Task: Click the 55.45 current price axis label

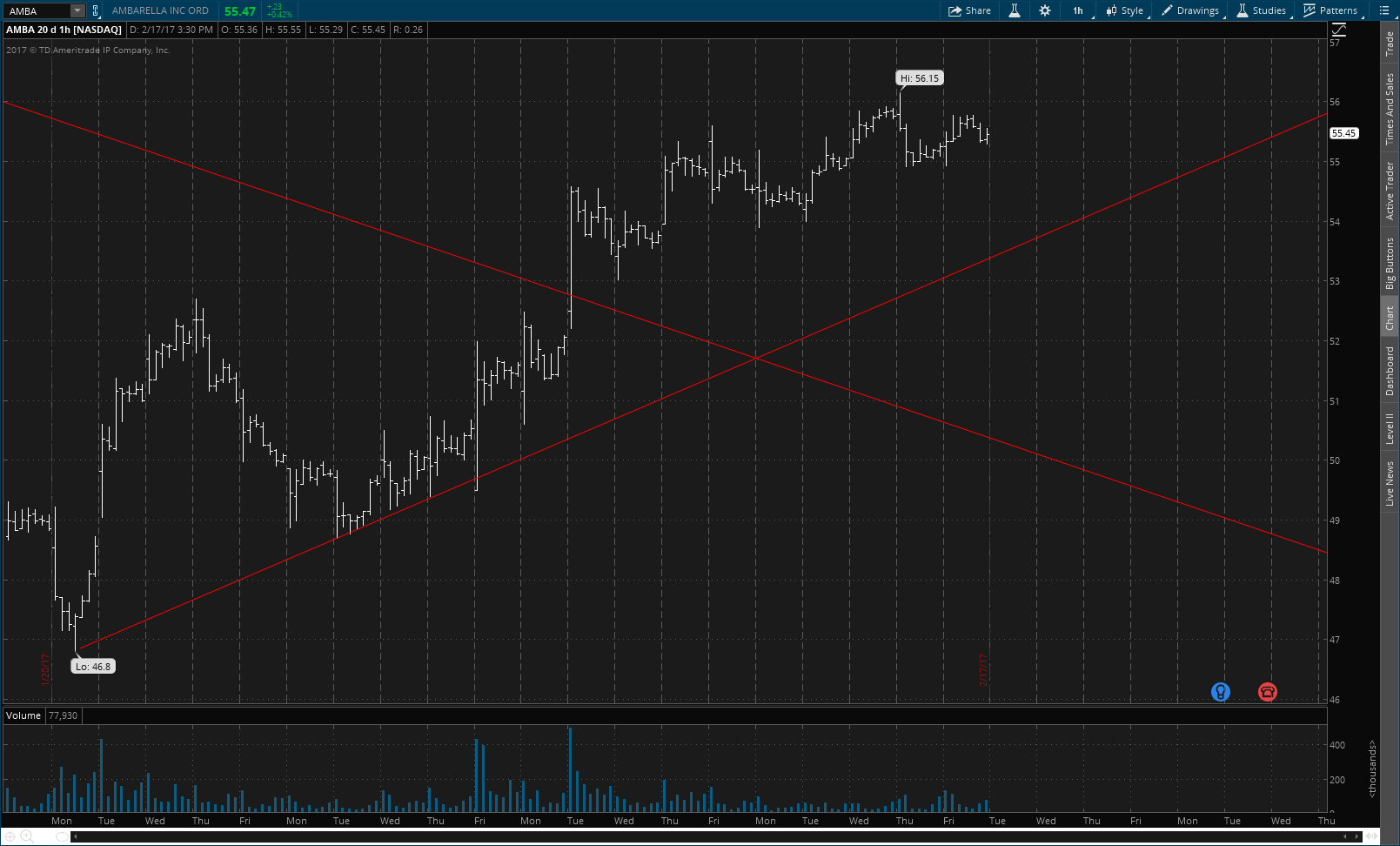Action: [x=1343, y=133]
